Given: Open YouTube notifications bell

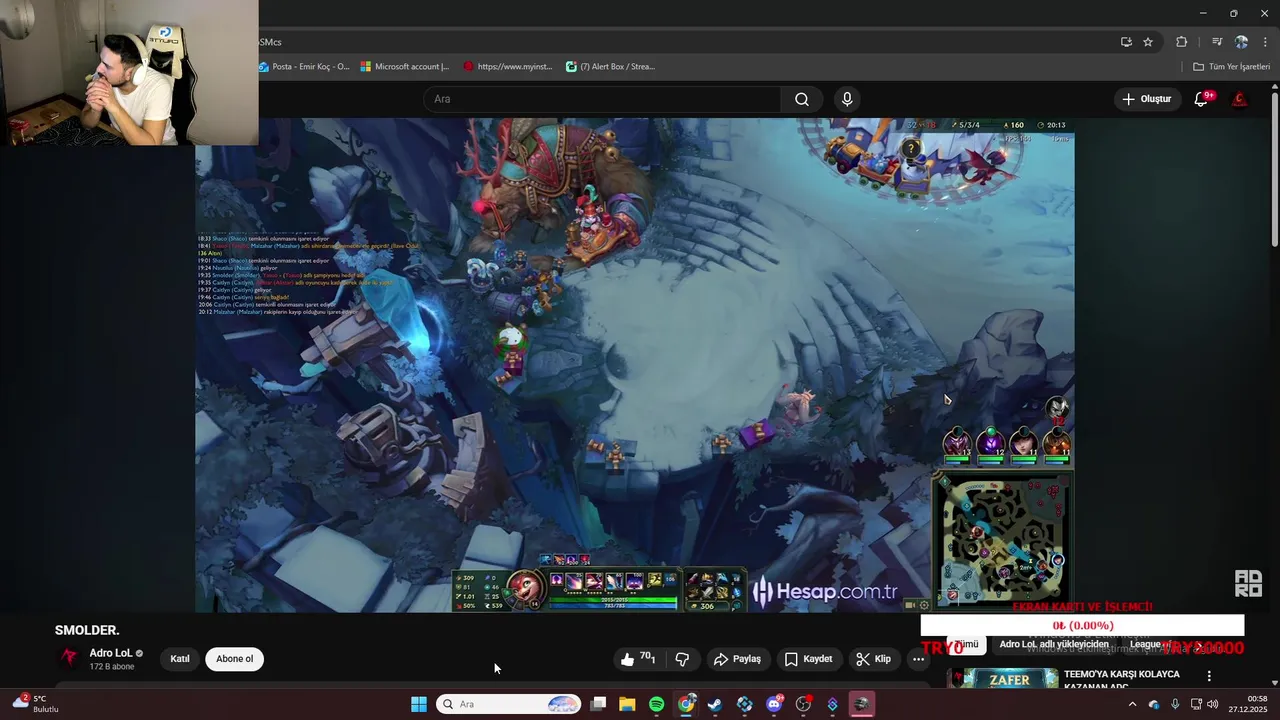Looking at the screenshot, I should coord(1202,99).
